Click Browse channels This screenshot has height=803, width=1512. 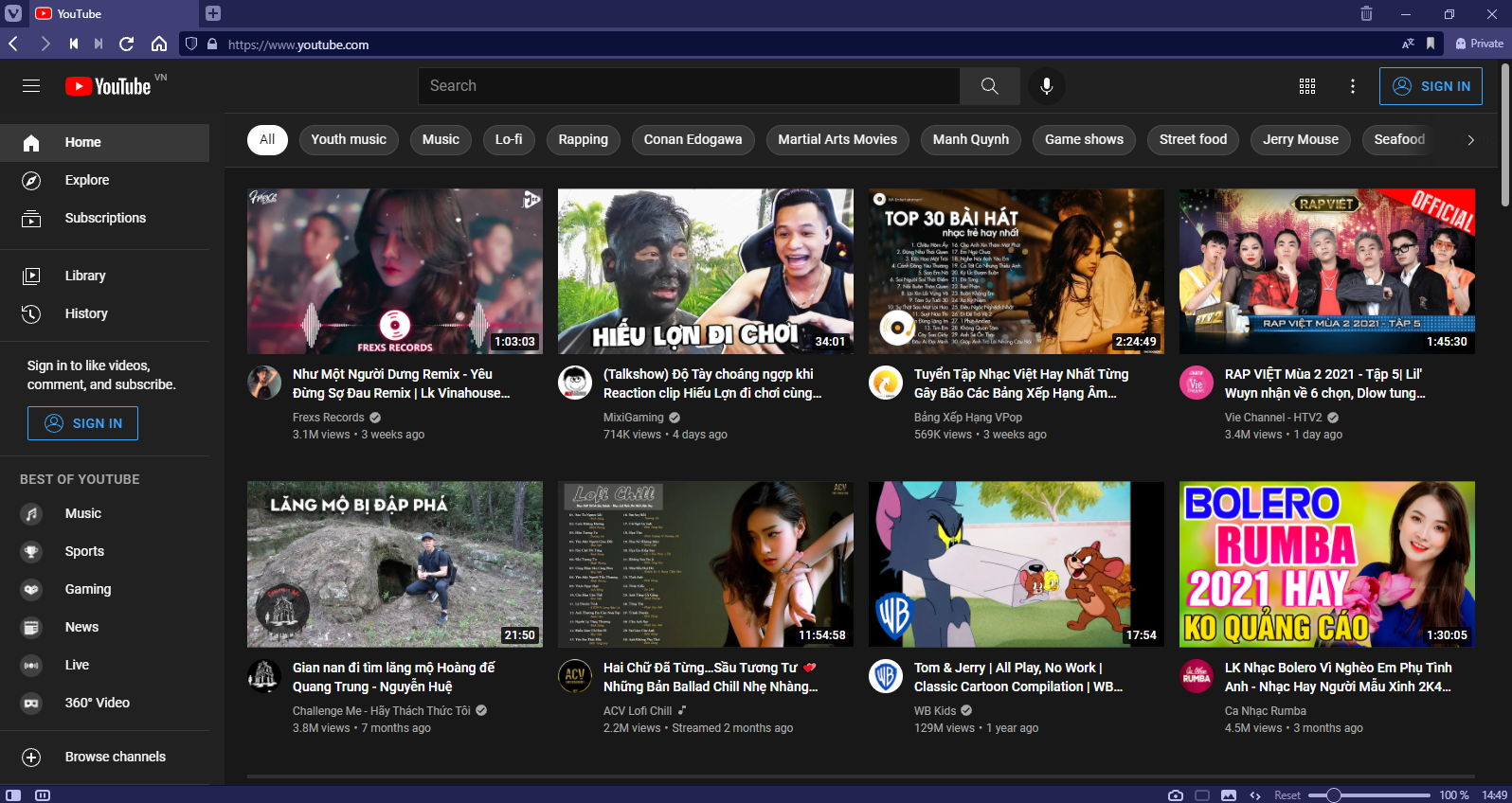point(104,757)
